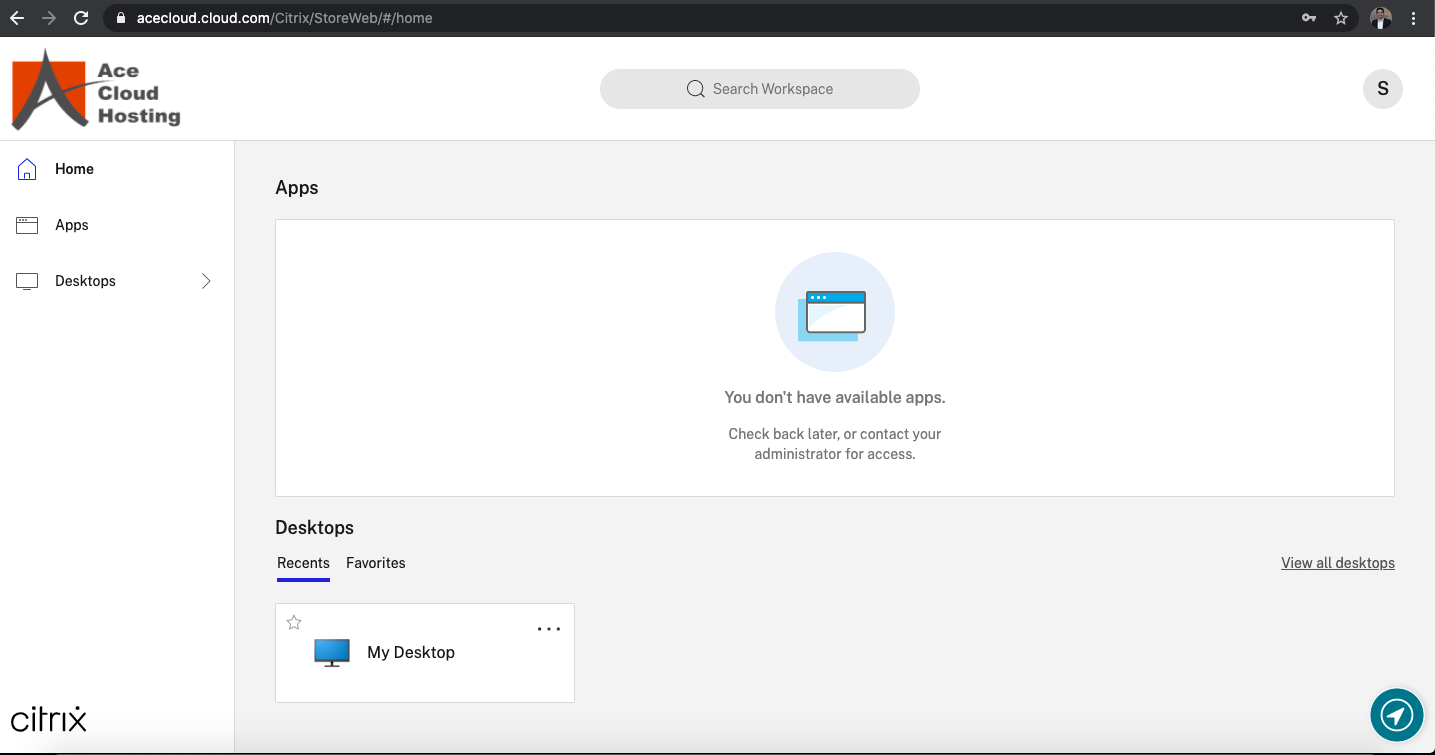Launch My Desktop by clicking its monitor icon
The height and width of the screenshot is (755, 1435).
(x=331, y=652)
